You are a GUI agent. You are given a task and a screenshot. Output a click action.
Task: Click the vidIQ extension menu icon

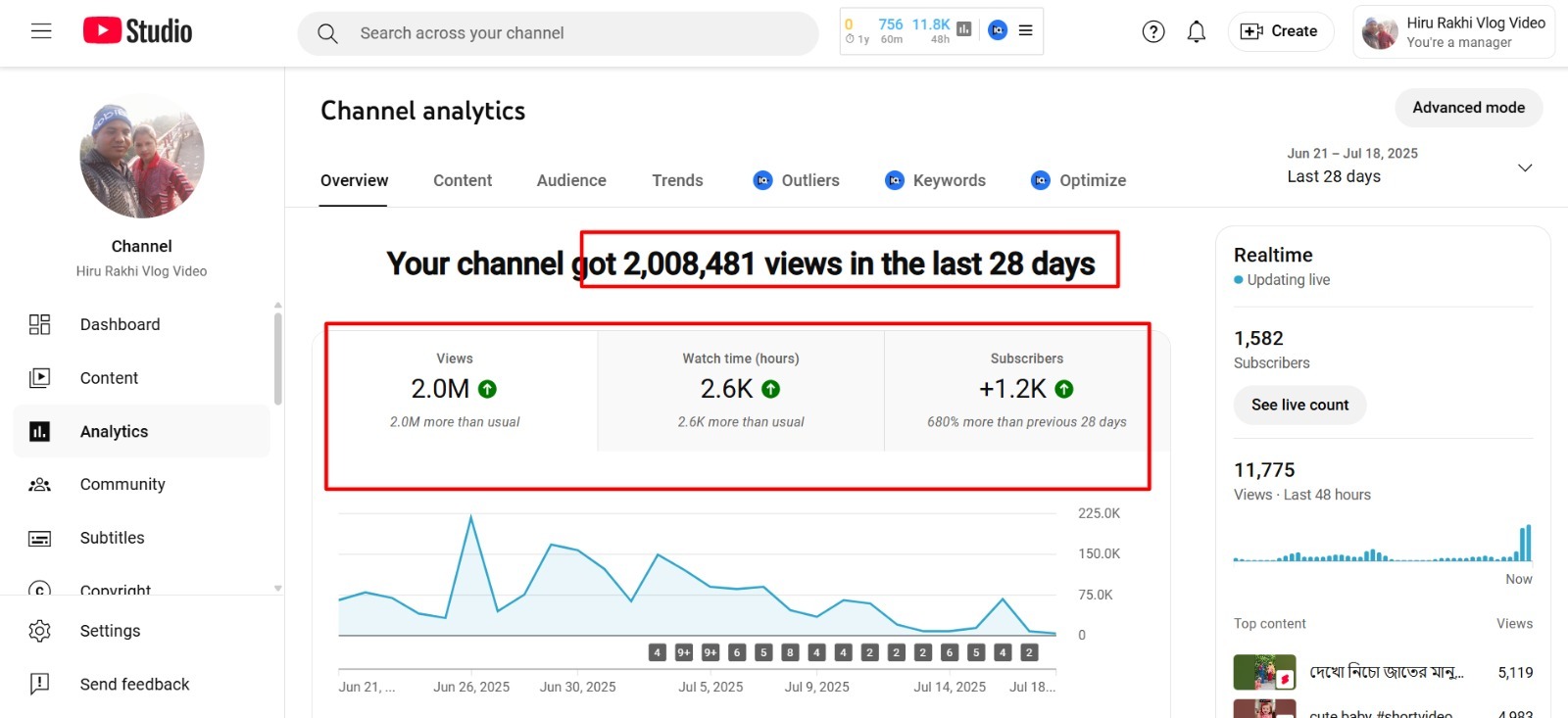(x=1025, y=30)
